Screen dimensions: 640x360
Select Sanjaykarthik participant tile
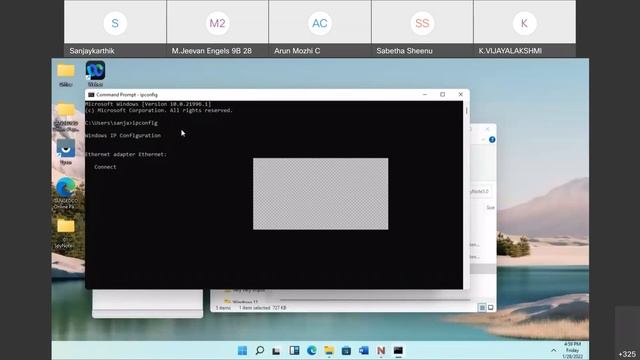coord(115,28)
